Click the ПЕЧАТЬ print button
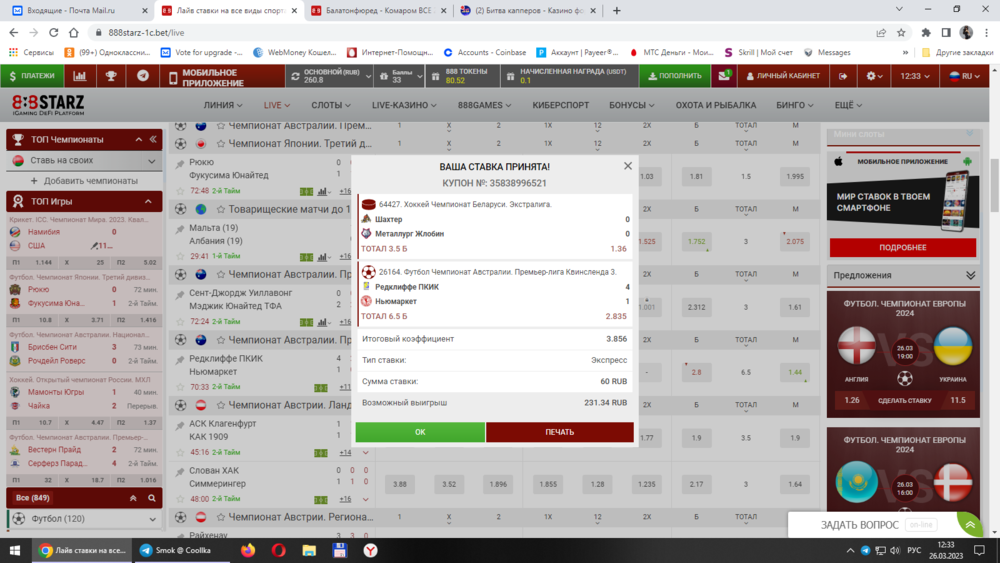 (559, 432)
